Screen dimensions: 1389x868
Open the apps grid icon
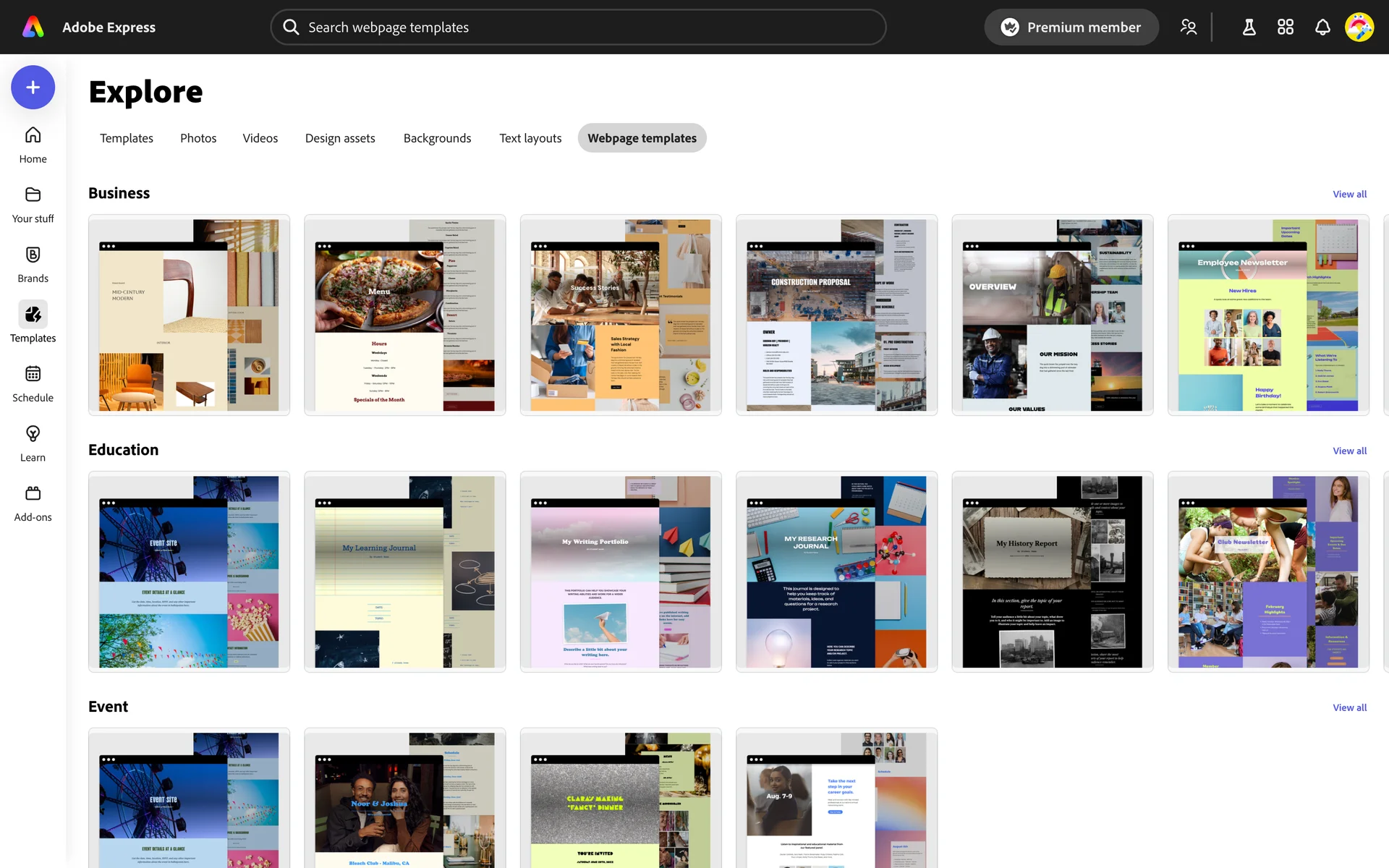[1286, 27]
